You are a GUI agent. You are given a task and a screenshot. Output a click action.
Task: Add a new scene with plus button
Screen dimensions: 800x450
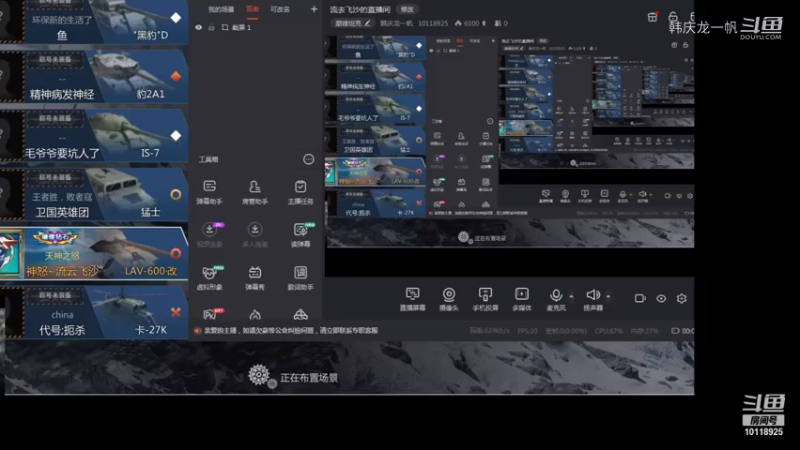point(314,9)
